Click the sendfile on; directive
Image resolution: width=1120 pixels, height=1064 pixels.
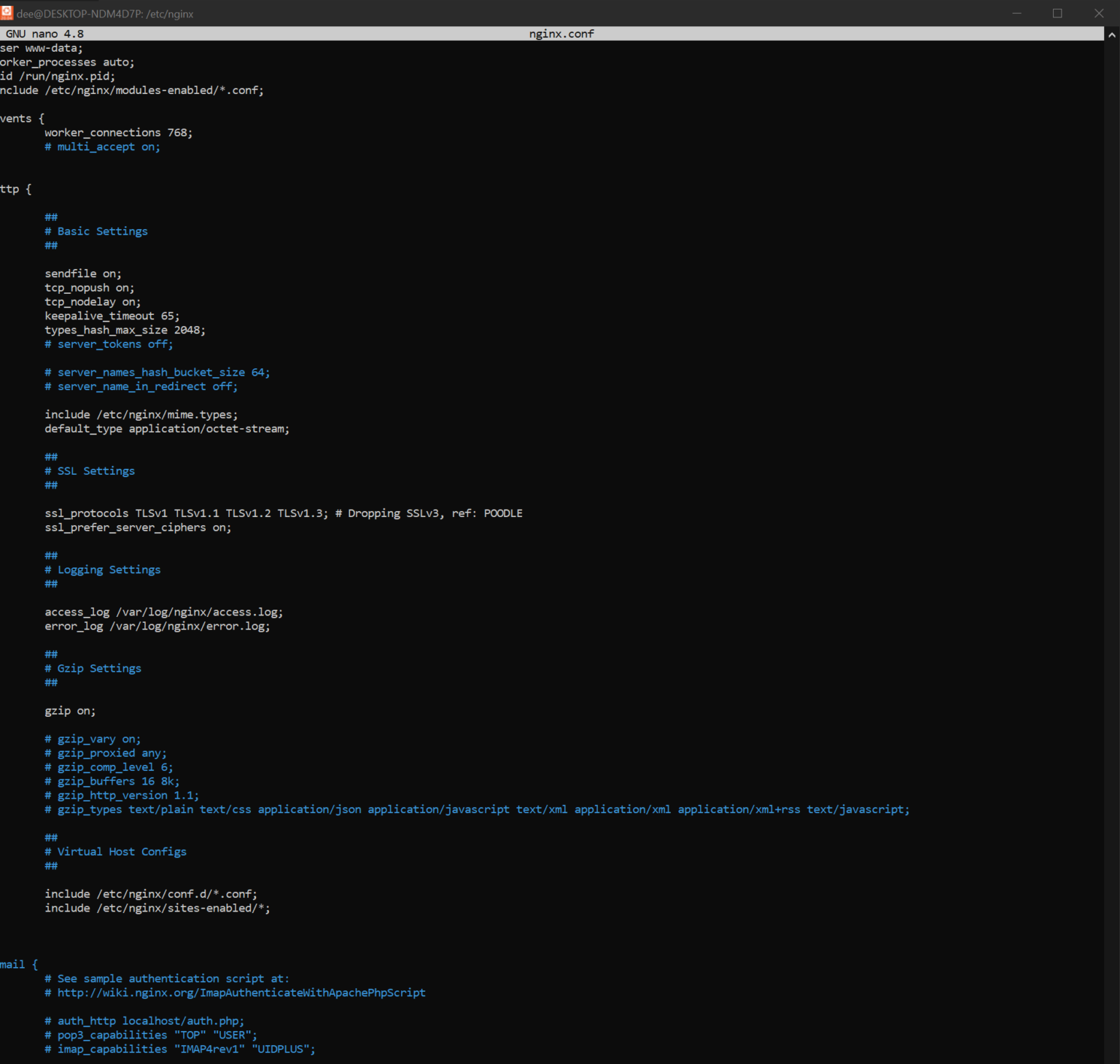pyautogui.click(x=83, y=273)
